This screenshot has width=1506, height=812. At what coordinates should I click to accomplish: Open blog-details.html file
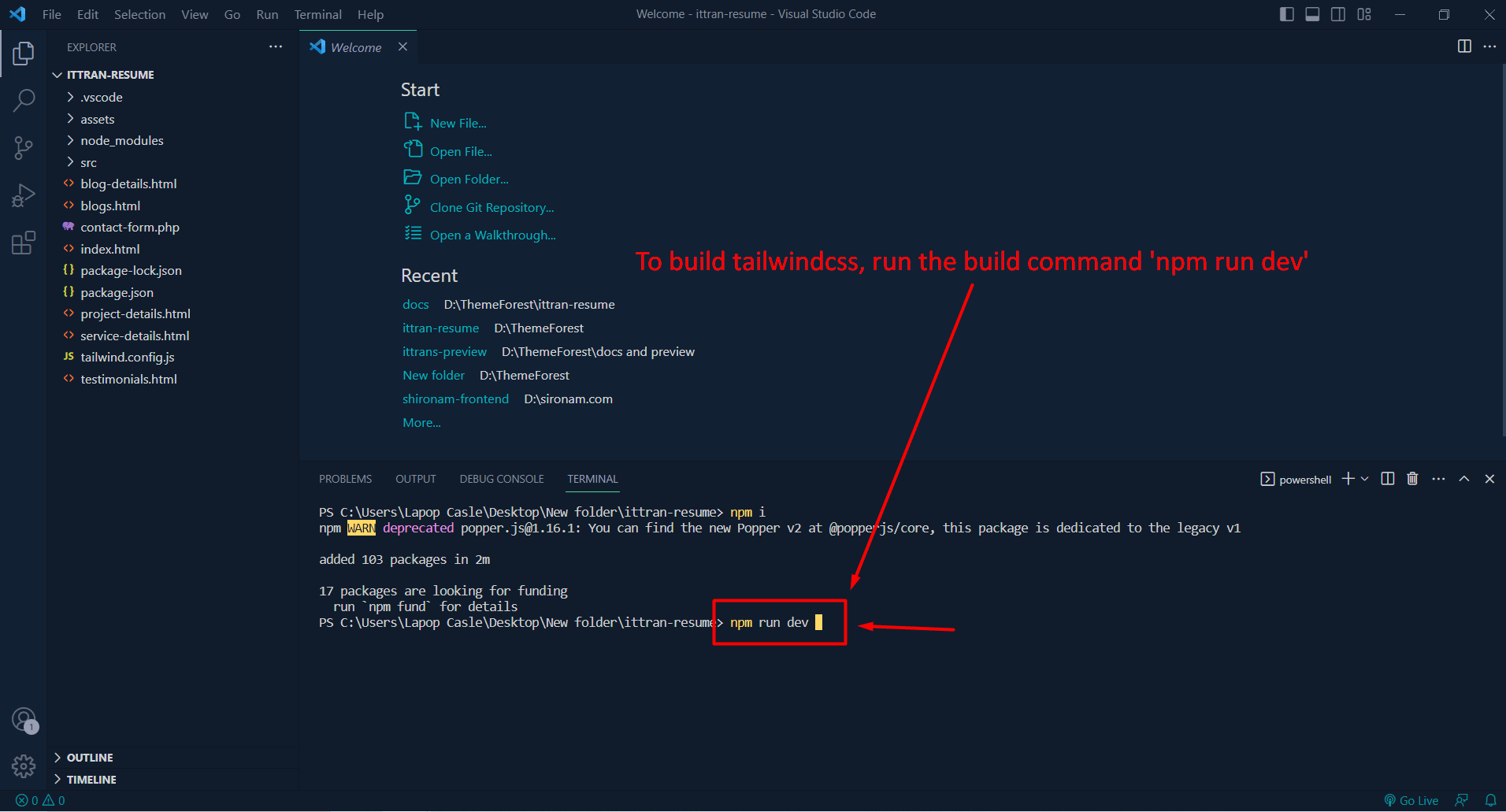click(173, 184)
